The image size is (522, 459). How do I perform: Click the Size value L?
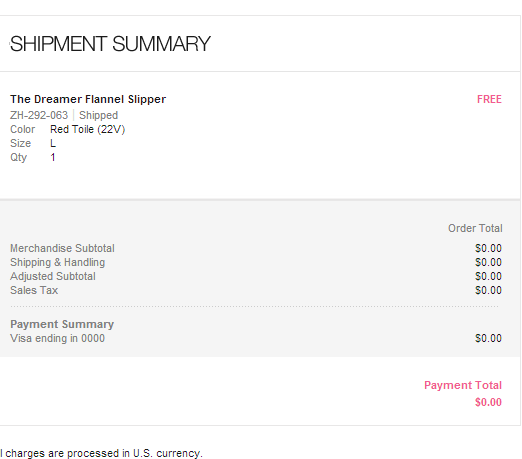(x=53, y=143)
